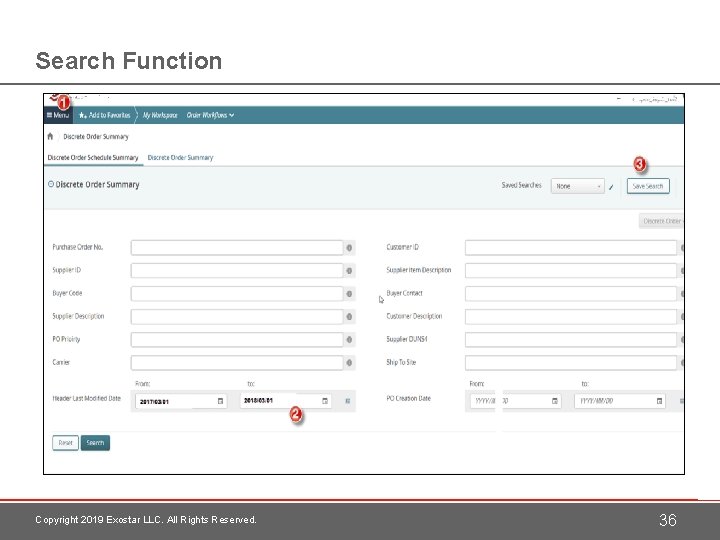Click icon right of Header Last Modified dates
This screenshot has width=720, height=540.
click(x=348, y=401)
